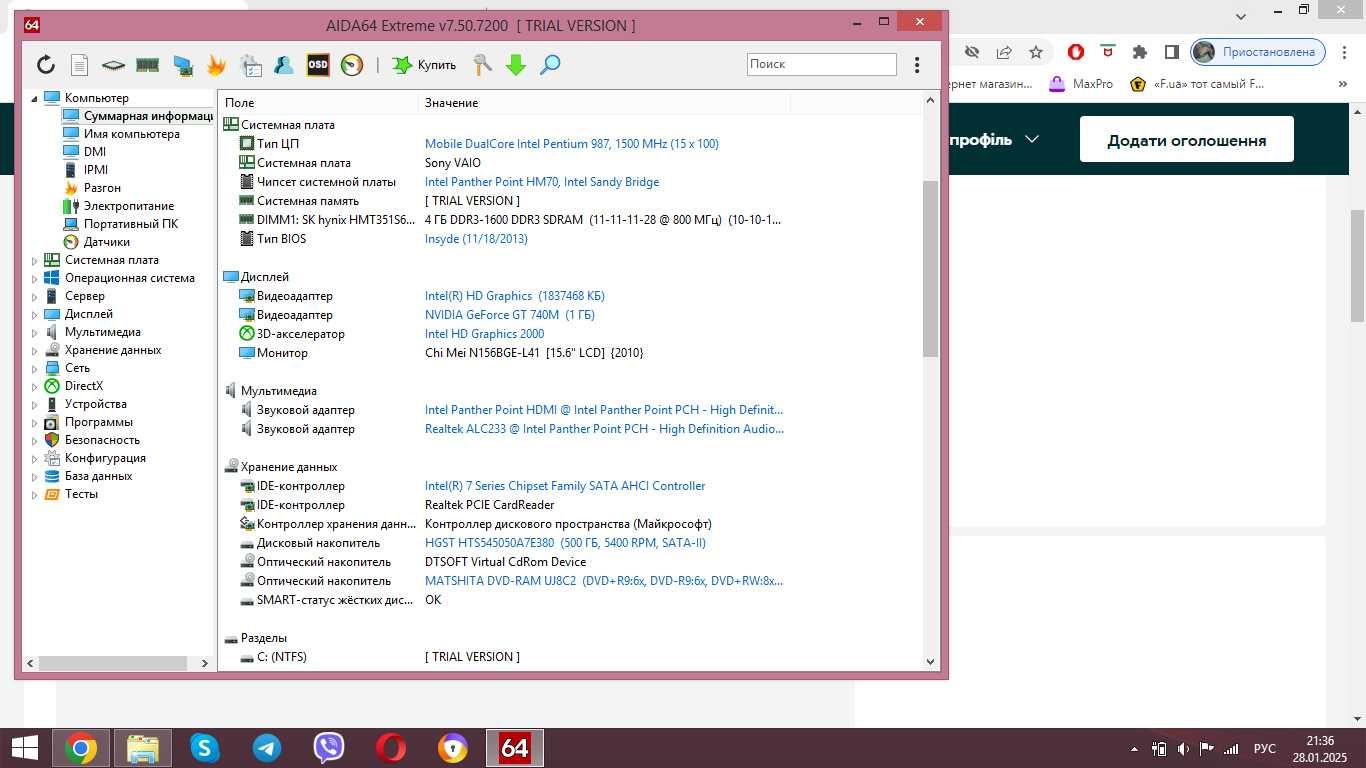Click the magnifier search toolbar icon
The image size is (1366, 768).
[550, 65]
